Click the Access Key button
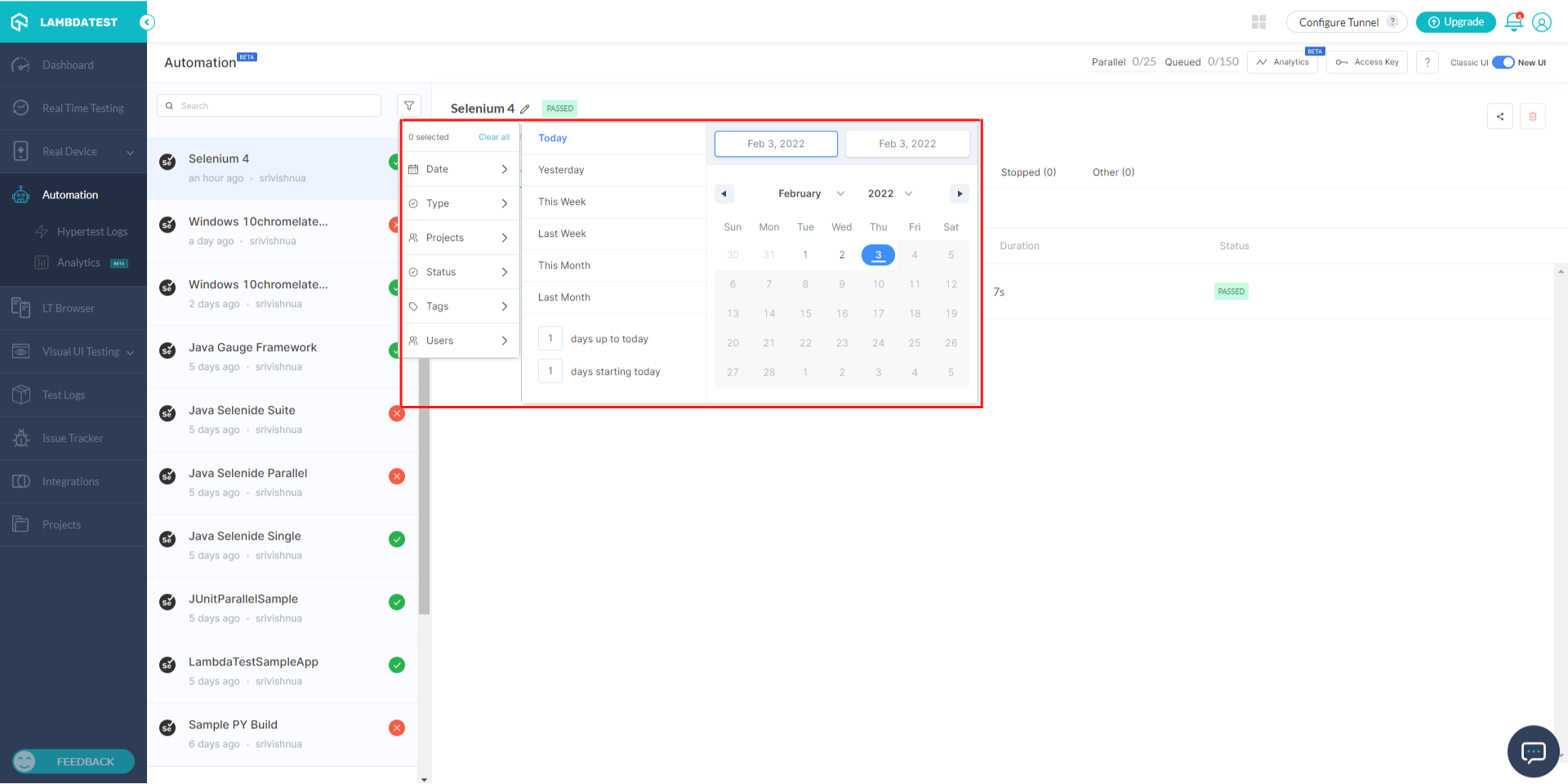The width and height of the screenshot is (1568, 784). [1367, 62]
